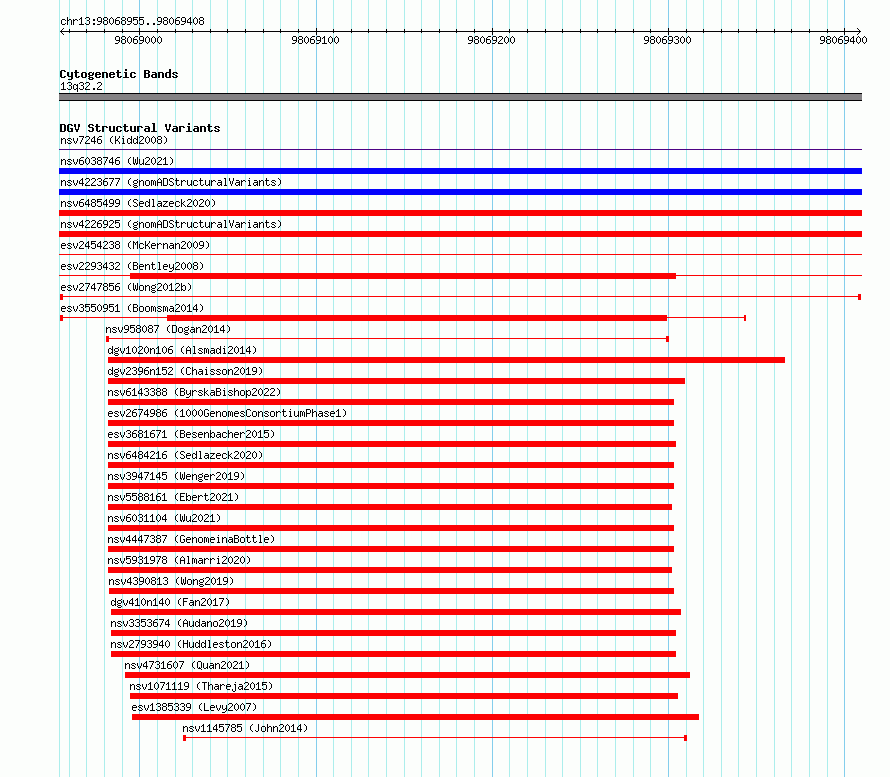Select the nsv4226925 (gnomADStructuralVariants) label
This screenshot has width=890, height=777.
pyautogui.click(x=171, y=224)
